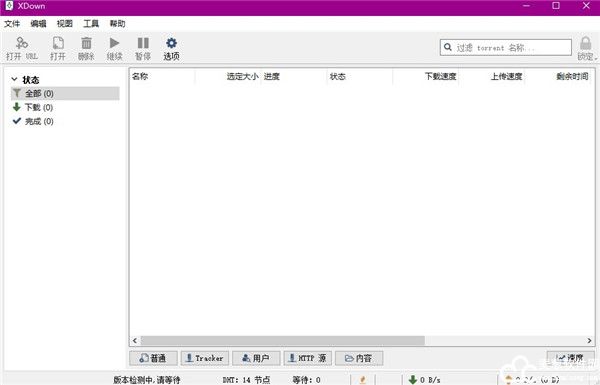Screen dimensions: 600x385
Task: Click the Delete (删除) trash icon
Action: [x=86, y=43]
